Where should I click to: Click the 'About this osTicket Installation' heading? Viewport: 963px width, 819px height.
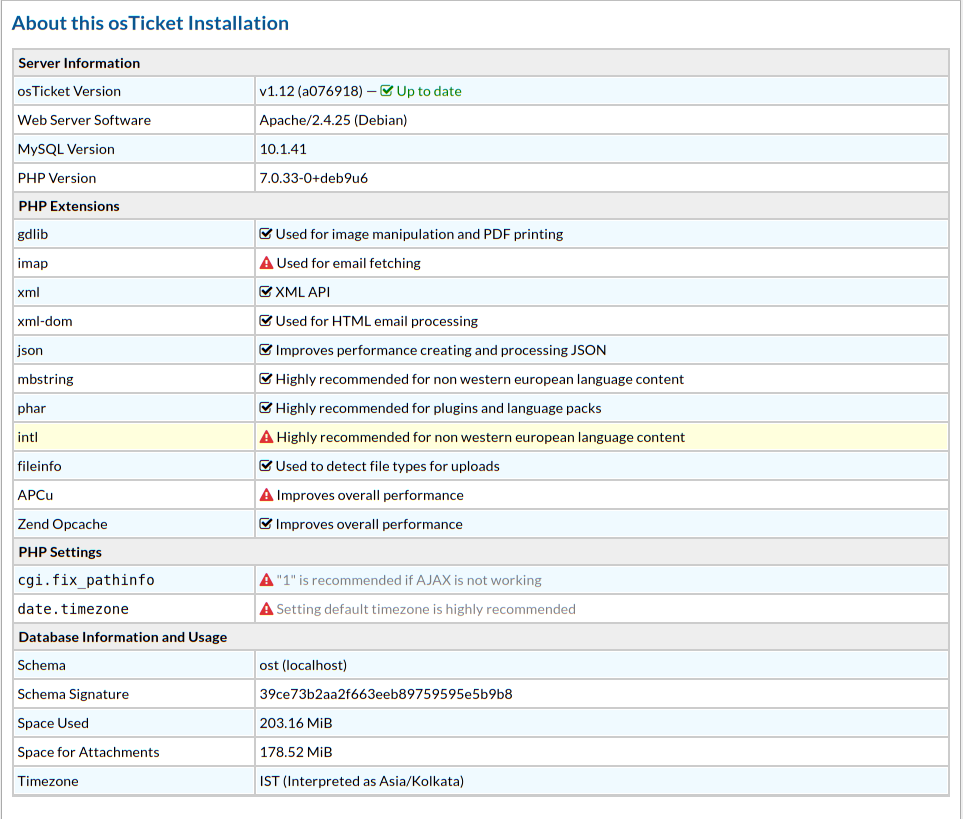tap(150, 23)
